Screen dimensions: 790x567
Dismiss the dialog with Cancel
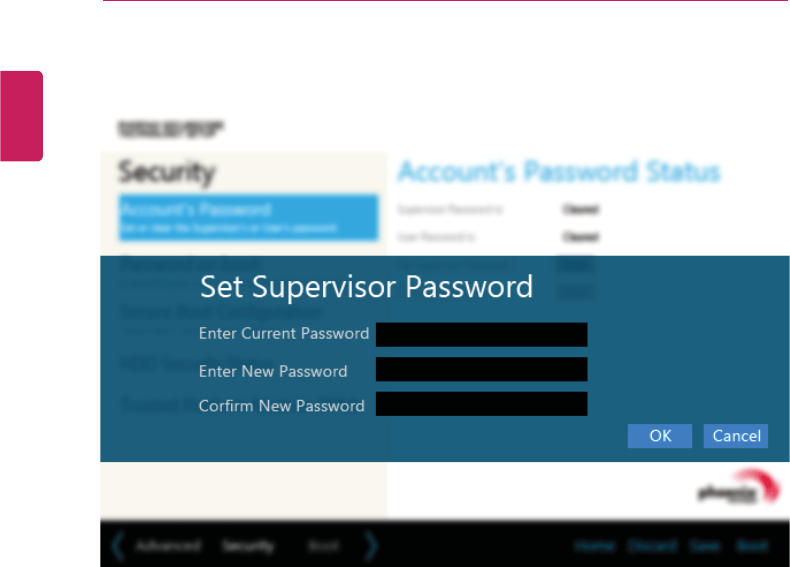(x=736, y=436)
